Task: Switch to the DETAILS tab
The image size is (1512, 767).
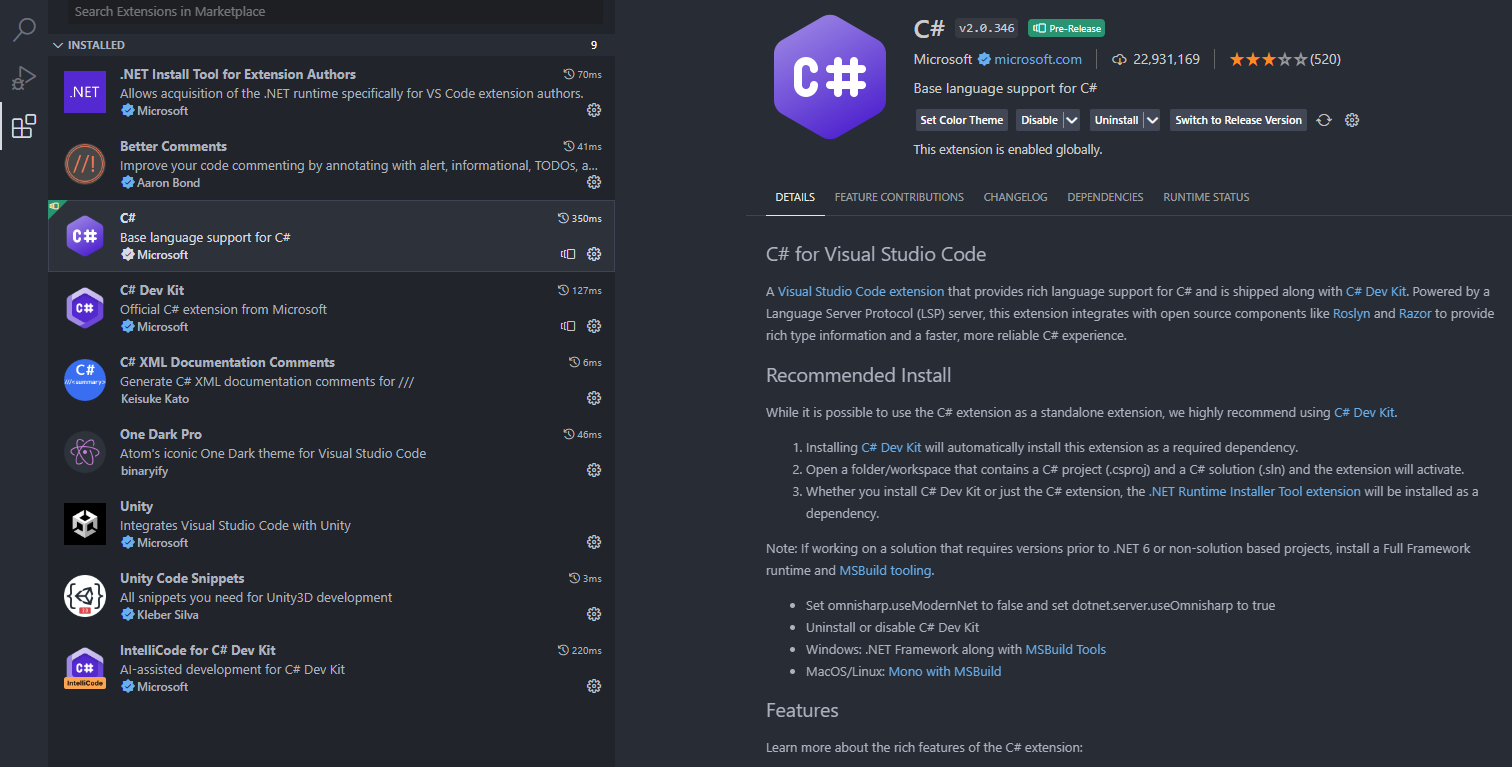Action: (x=795, y=197)
